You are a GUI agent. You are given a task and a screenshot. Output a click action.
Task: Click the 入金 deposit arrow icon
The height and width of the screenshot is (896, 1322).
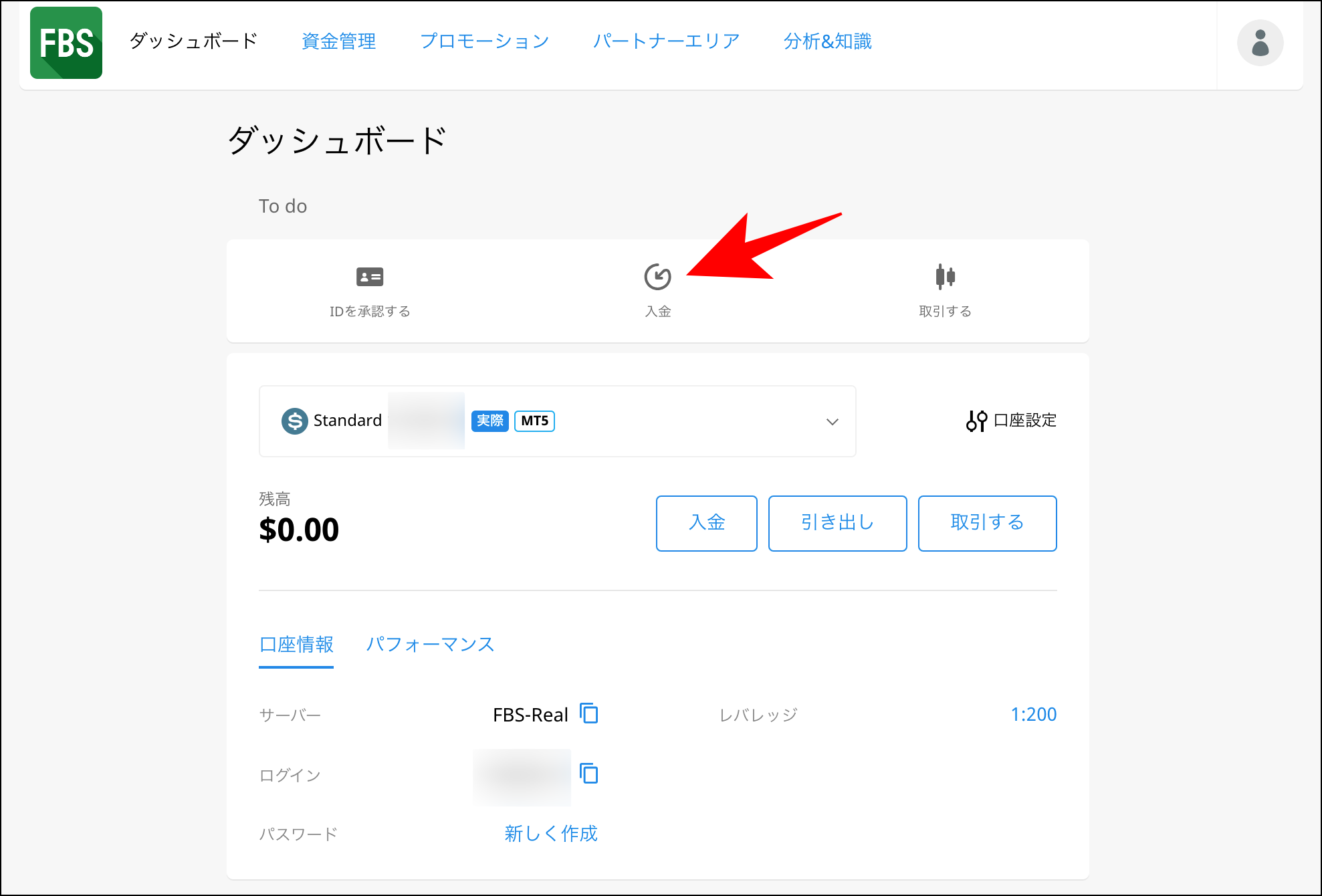click(657, 275)
